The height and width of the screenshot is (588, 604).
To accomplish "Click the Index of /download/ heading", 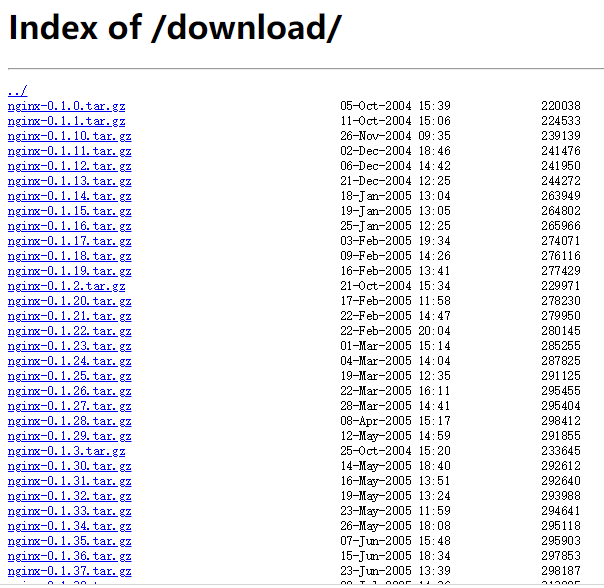I will pos(175,28).
